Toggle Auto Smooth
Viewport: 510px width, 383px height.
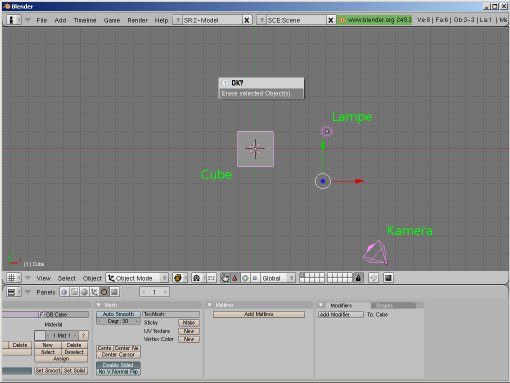(118, 314)
